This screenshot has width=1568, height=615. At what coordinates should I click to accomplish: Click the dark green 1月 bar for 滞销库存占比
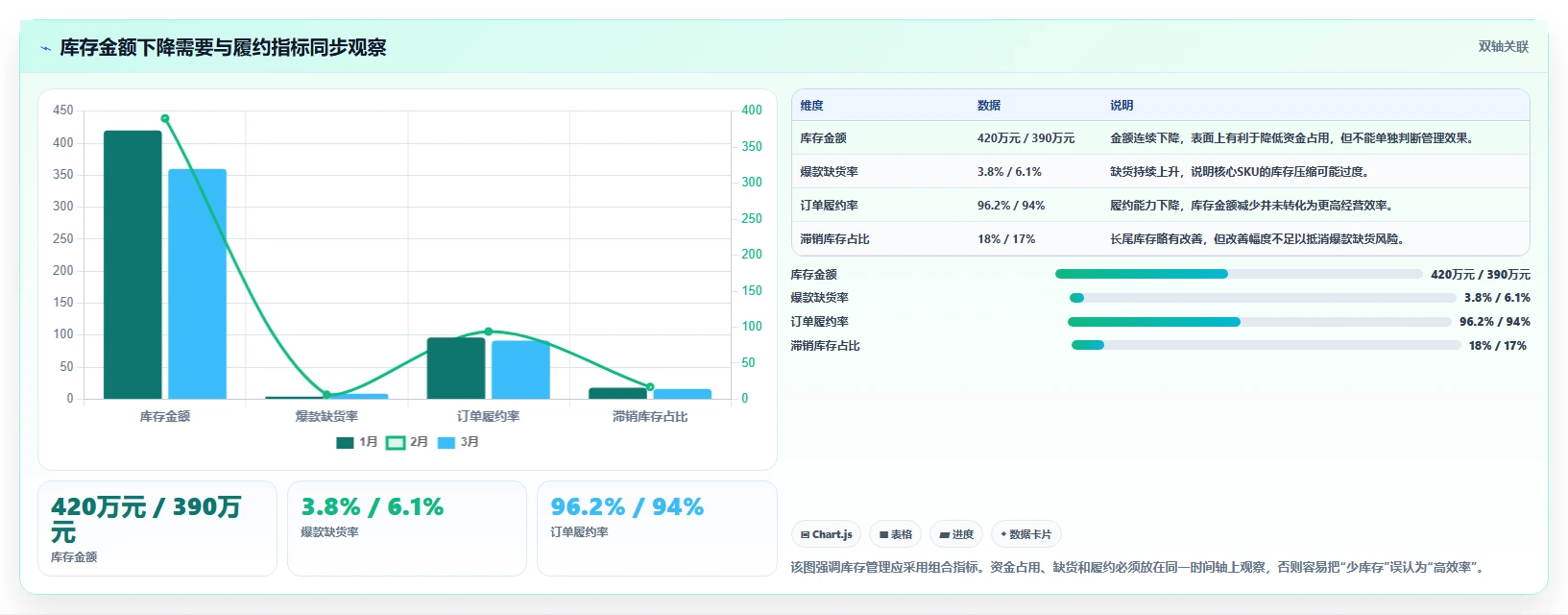coord(617,393)
